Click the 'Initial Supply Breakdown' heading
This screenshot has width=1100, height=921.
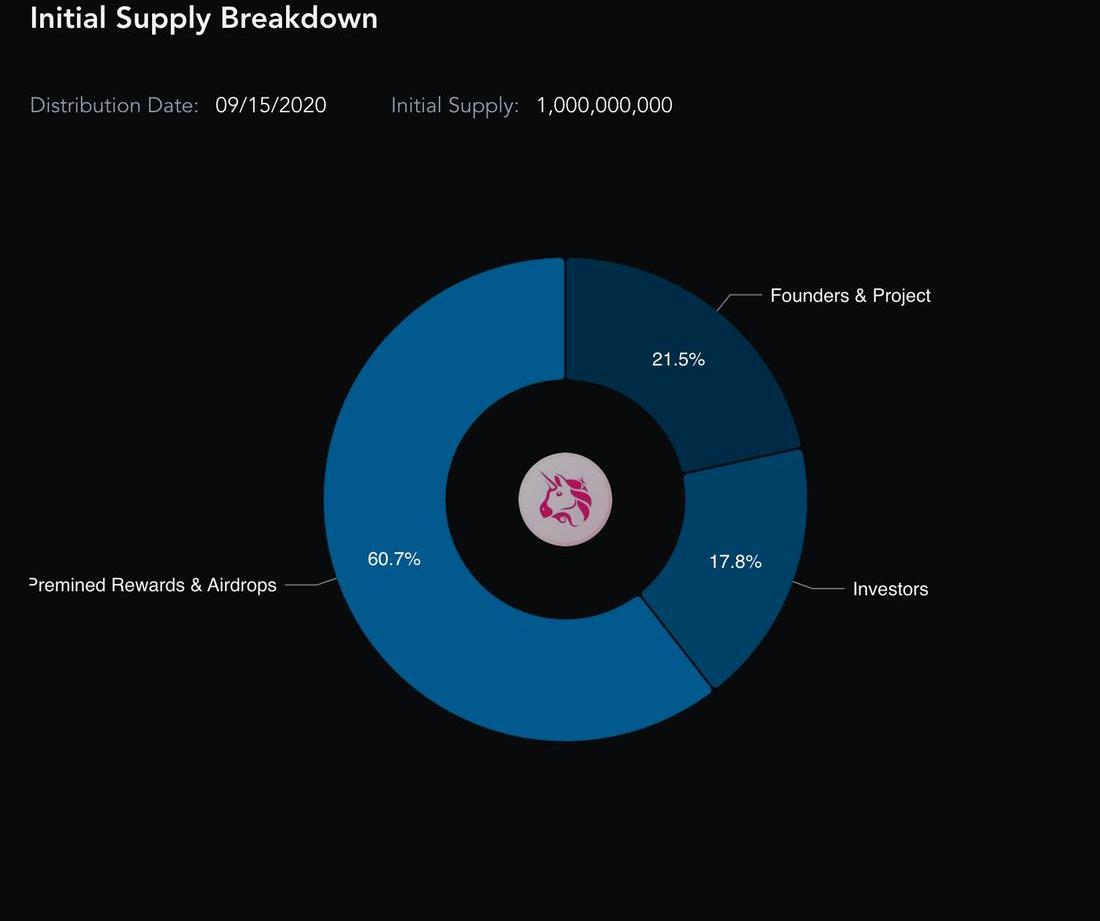coord(204,18)
